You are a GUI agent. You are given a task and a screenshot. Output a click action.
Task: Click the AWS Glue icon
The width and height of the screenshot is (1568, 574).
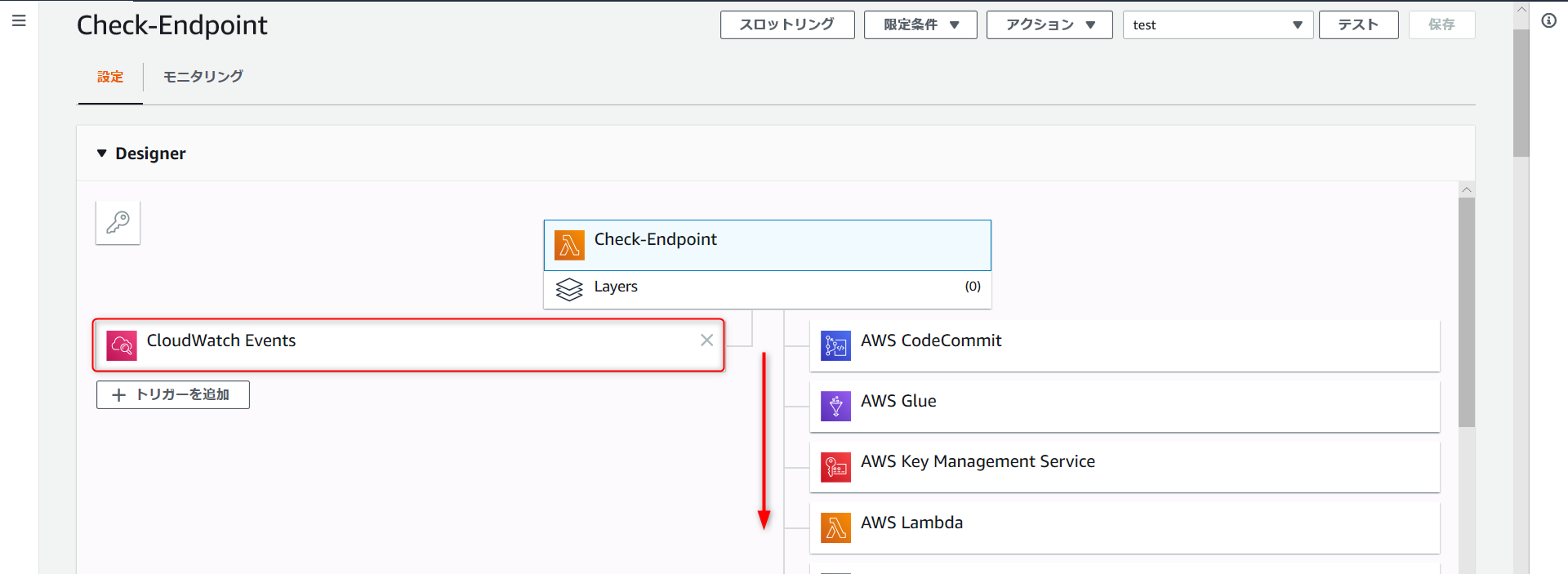tap(835, 406)
